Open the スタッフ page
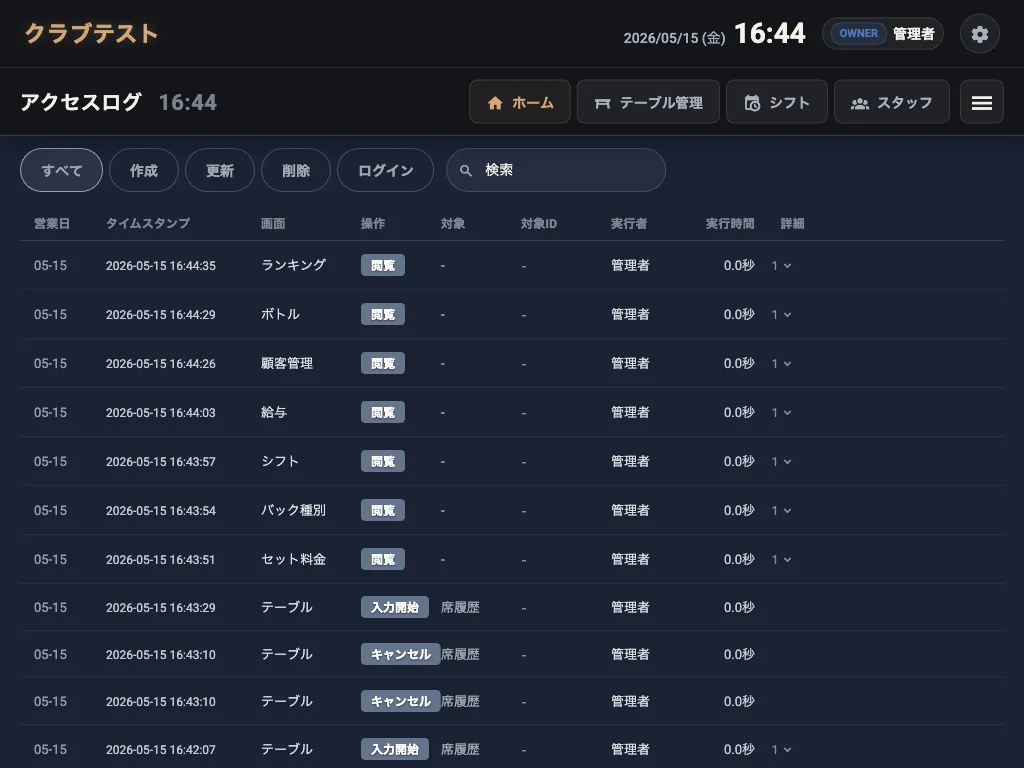This screenshot has width=1024, height=768. tap(891, 102)
